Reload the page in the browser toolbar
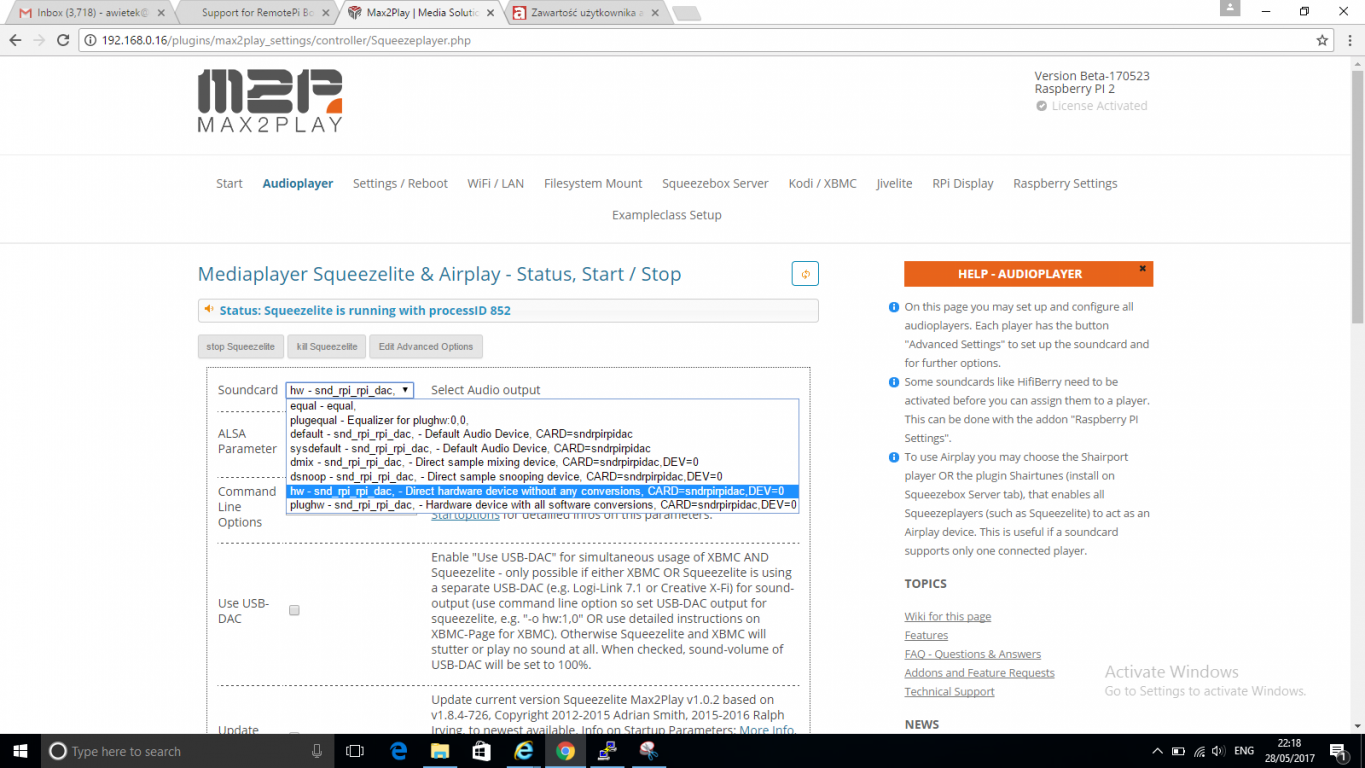 point(63,41)
